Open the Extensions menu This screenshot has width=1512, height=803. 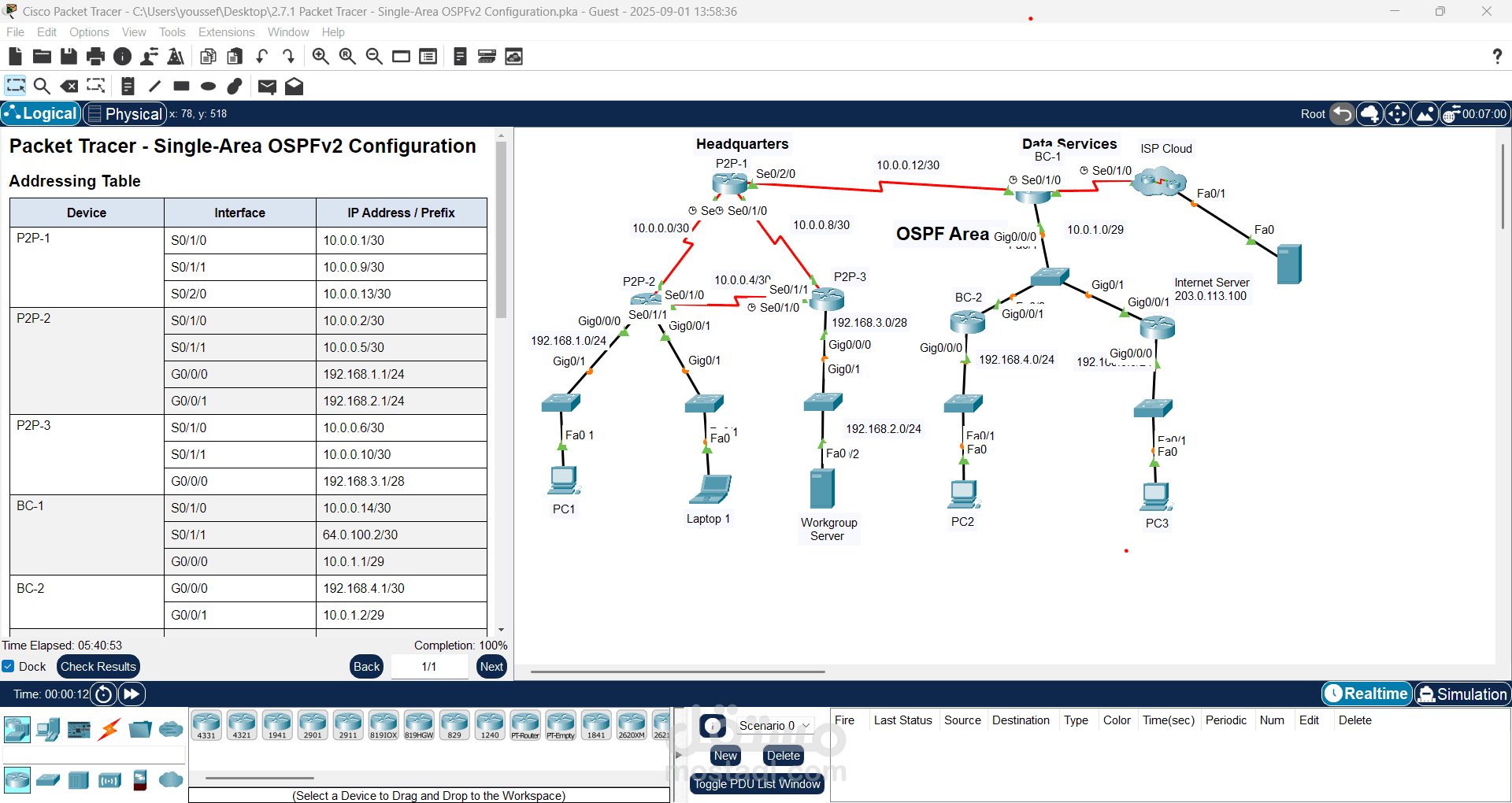(226, 32)
